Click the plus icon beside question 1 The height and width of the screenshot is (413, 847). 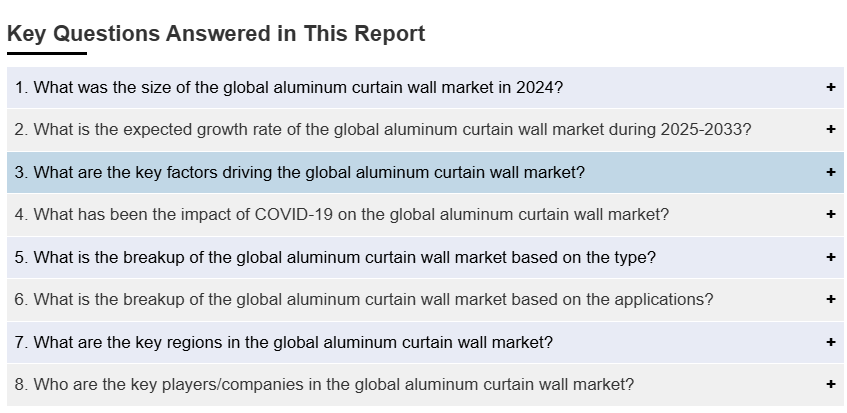[830, 88]
